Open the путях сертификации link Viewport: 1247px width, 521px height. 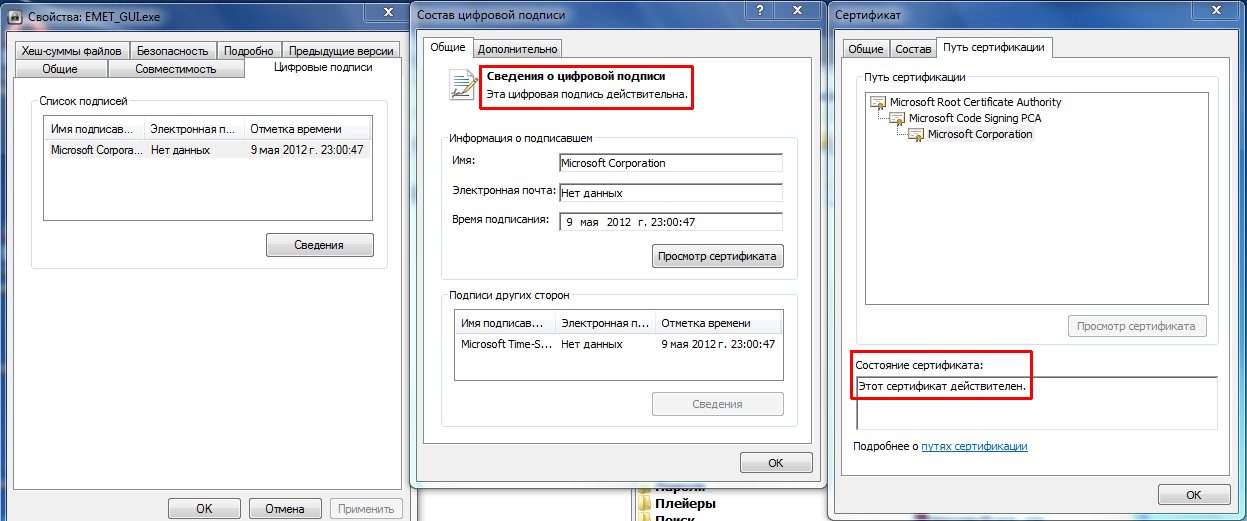pyautogui.click(x=974, y=446)
